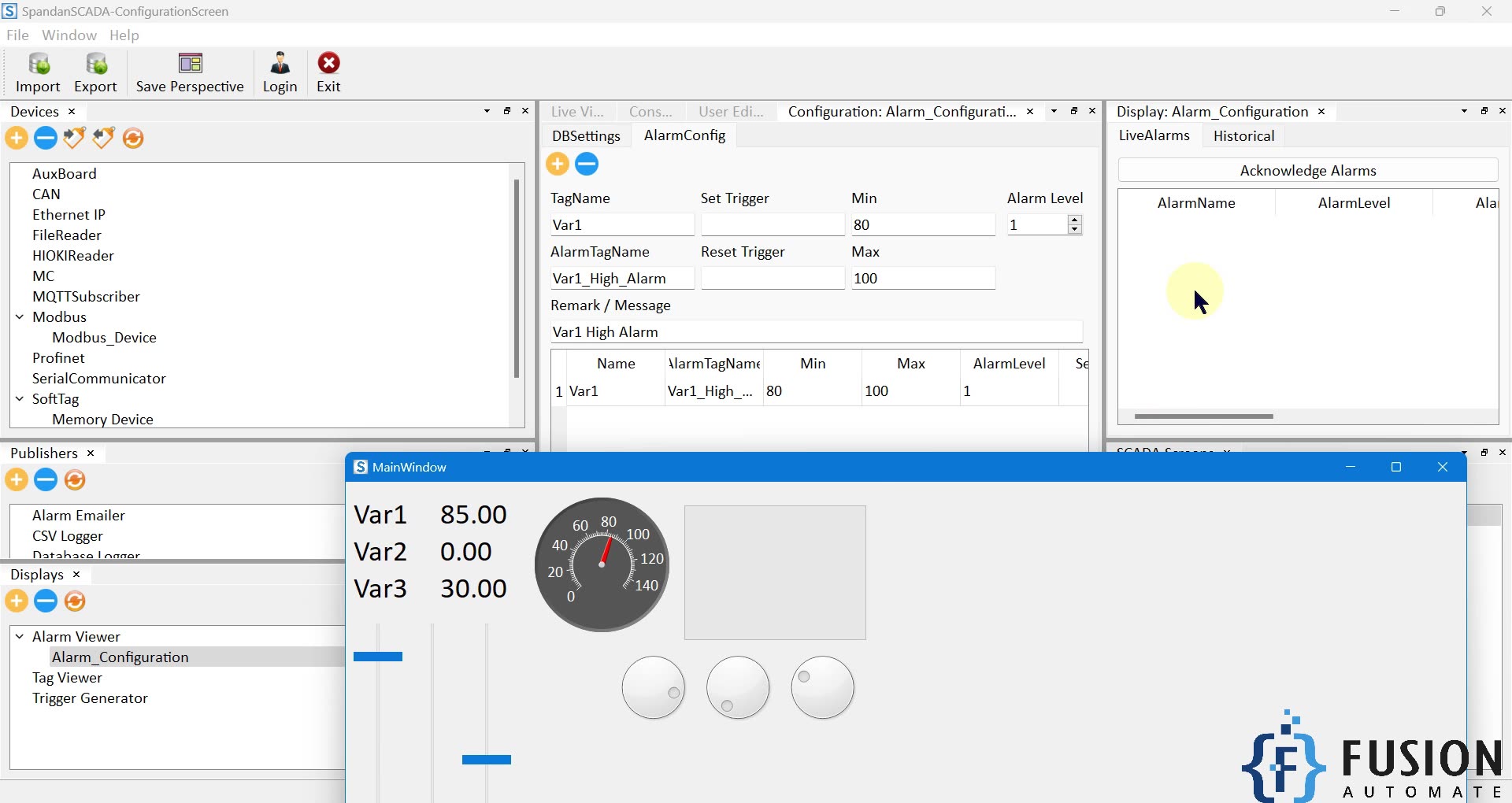
Task: Refresh the Devices panel list
Action: [133, 139]
